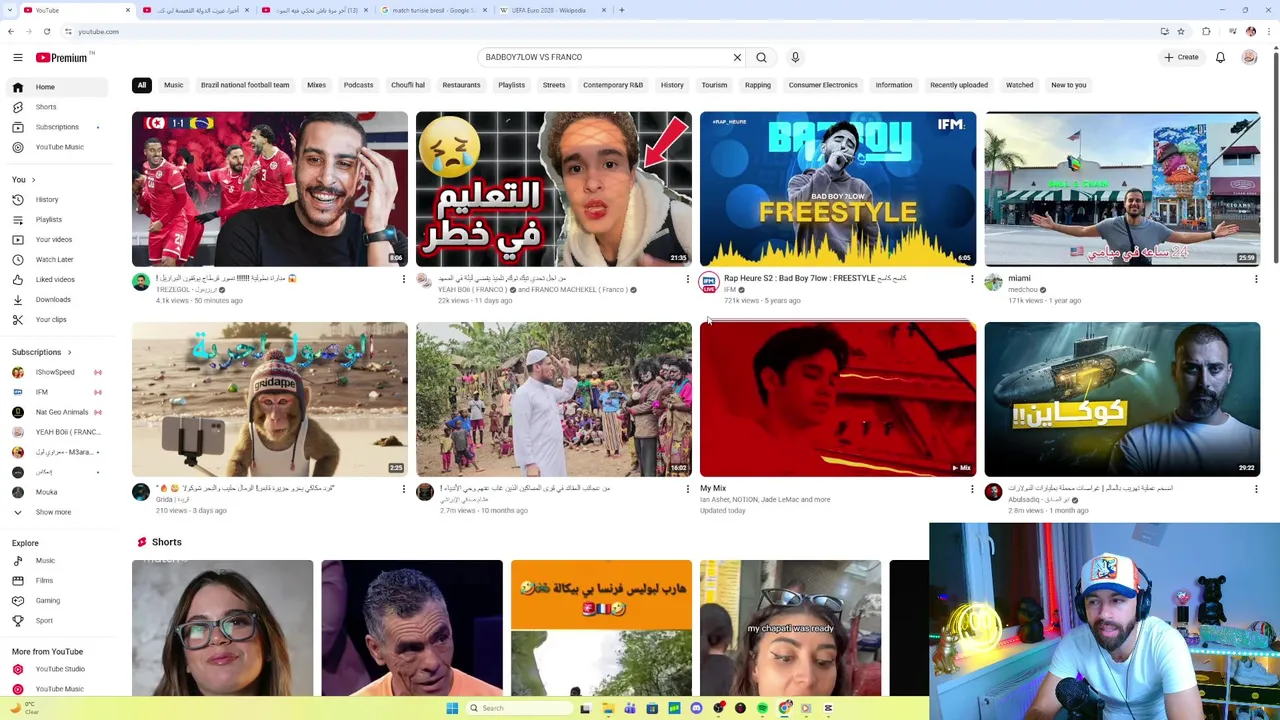Viewport: 1280px width, 720px height.
Task: Open Windows Start menu
Action: 452,708
